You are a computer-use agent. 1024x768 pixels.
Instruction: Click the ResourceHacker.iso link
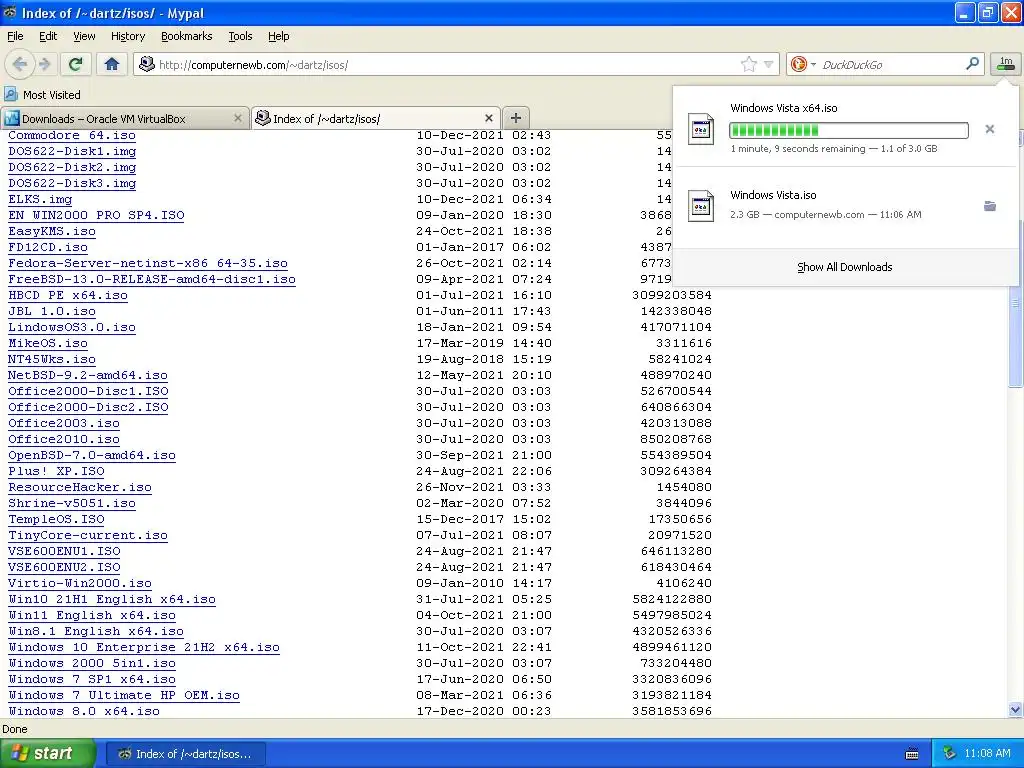point(80,487)
